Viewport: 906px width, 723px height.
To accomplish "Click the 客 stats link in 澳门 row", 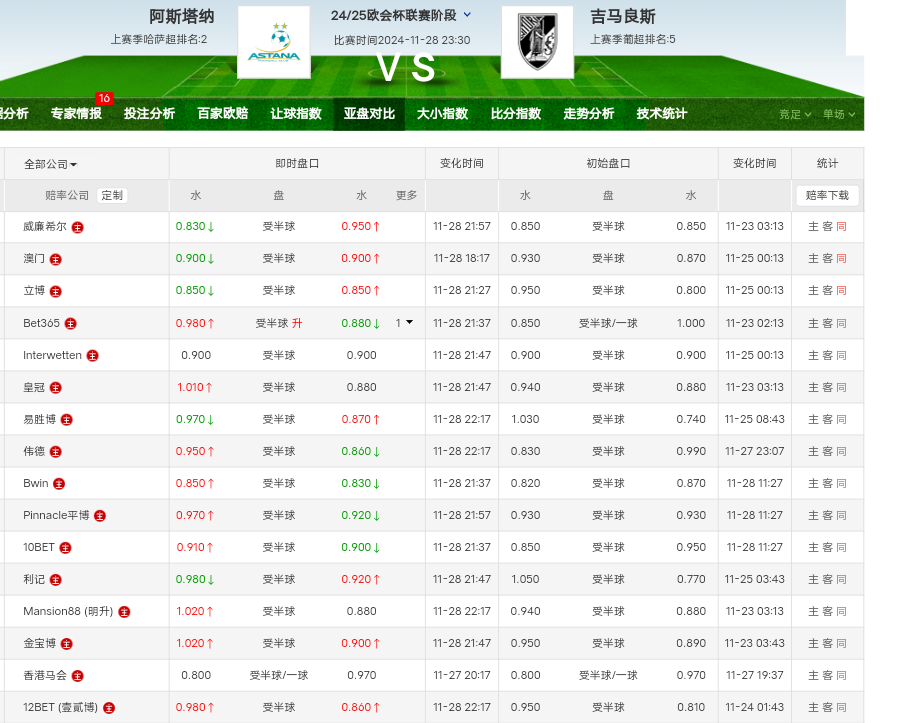I will (x=827, y=258).
